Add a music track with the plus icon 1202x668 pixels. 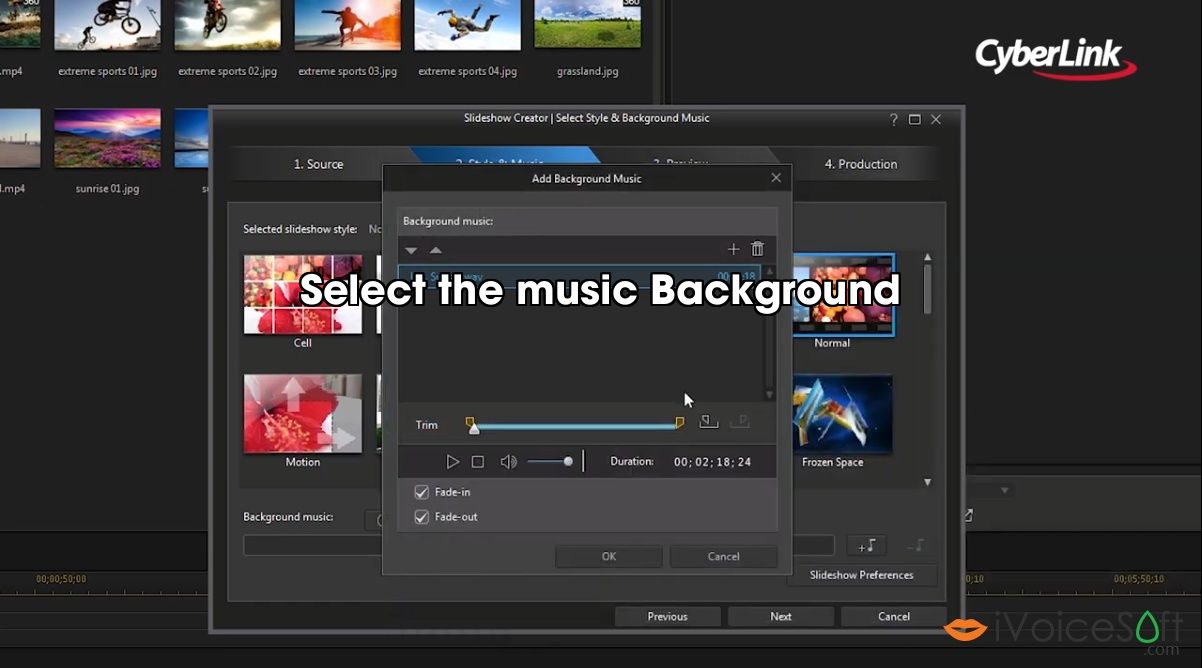pyautogui.click(x=733, y=249)
